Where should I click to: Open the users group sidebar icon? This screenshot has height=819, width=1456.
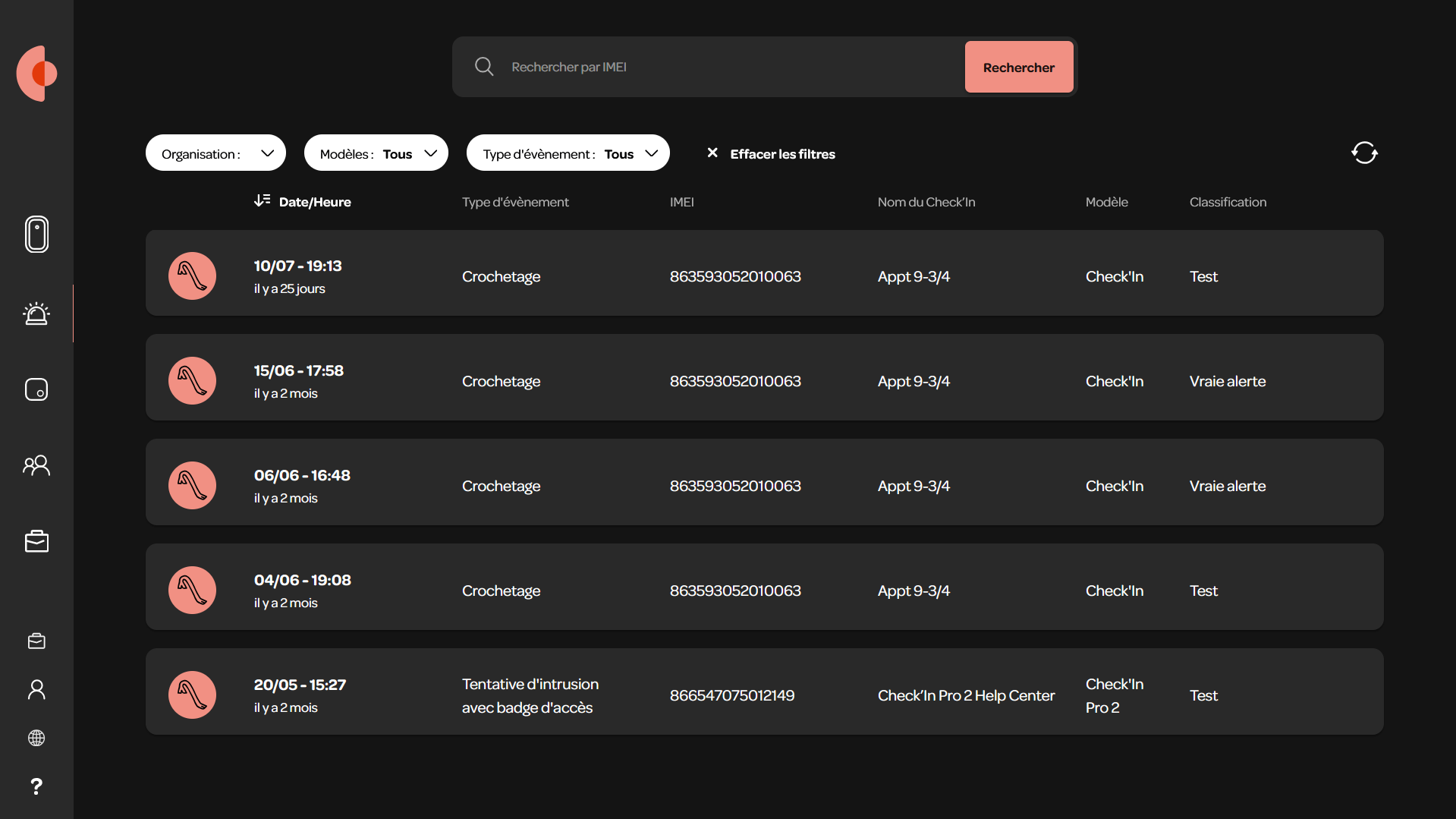[36, 465]
